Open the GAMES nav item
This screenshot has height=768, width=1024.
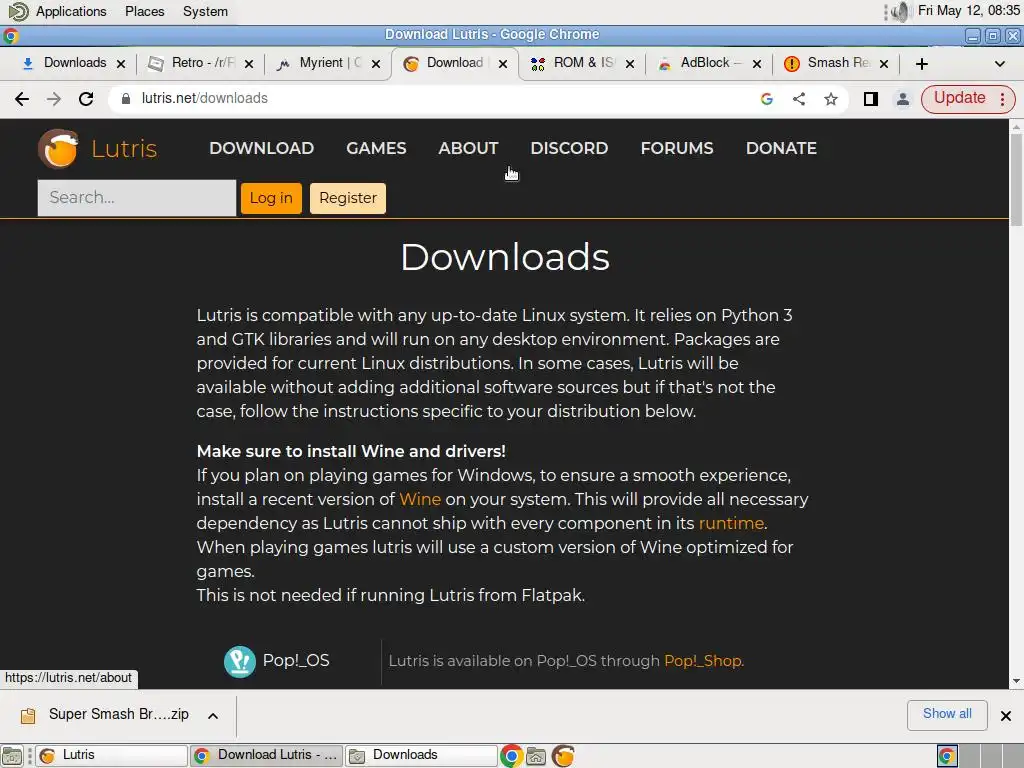click(376, 148)
